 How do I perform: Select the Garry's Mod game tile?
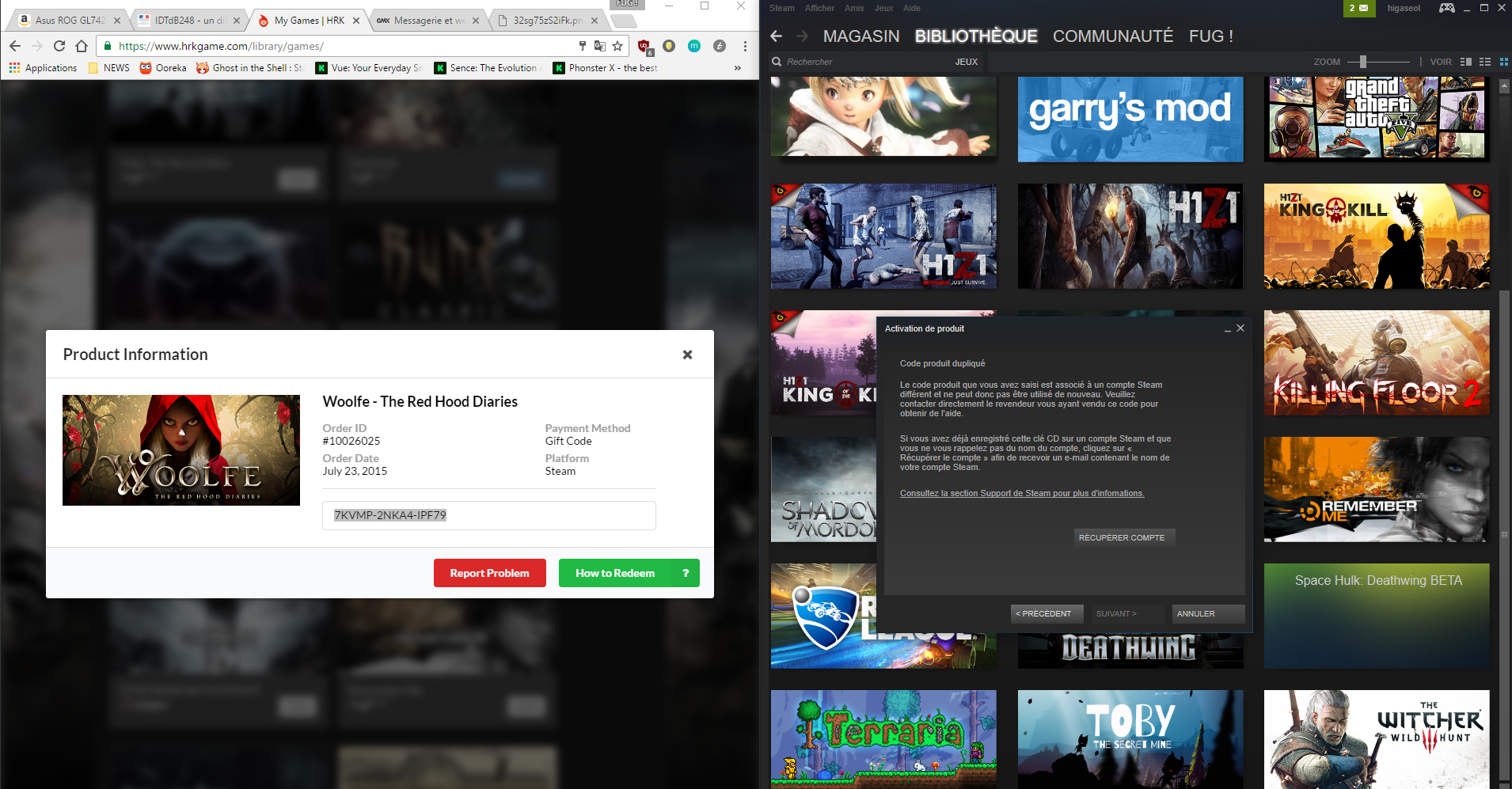click(1130, 119)
